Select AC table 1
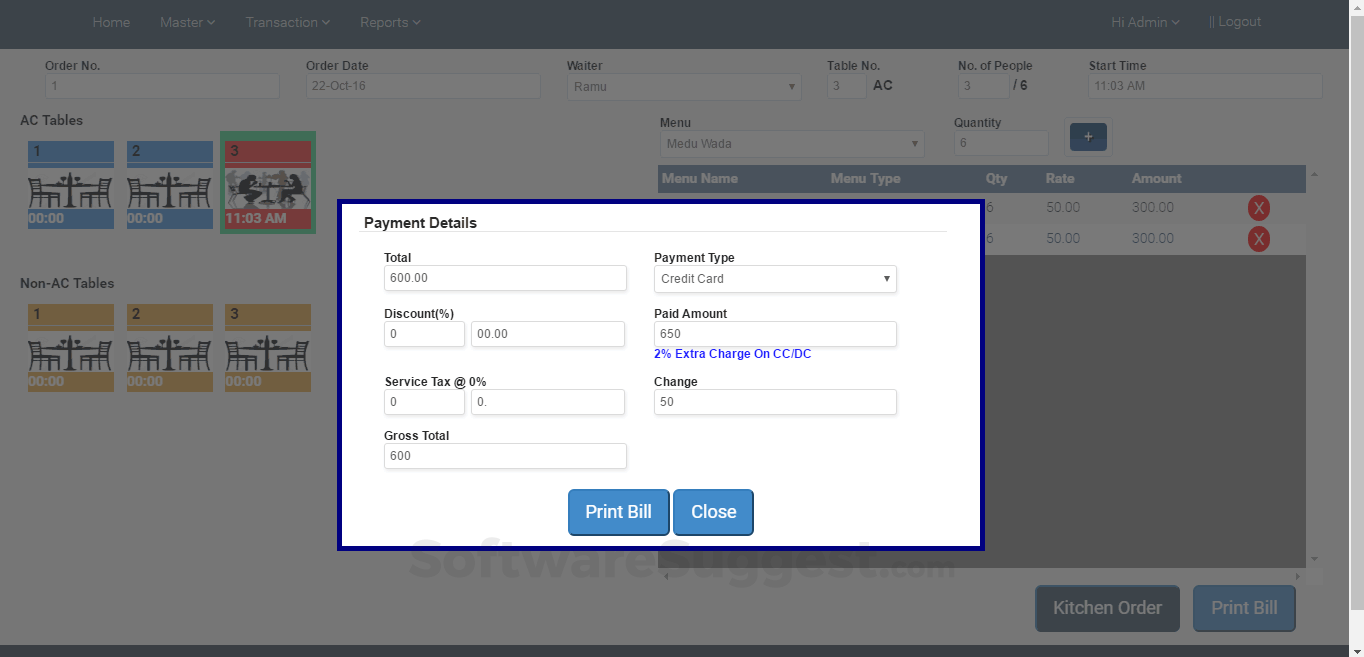Image resolution: width=1364 pixels, height=657 pixels. click(70, 181)
